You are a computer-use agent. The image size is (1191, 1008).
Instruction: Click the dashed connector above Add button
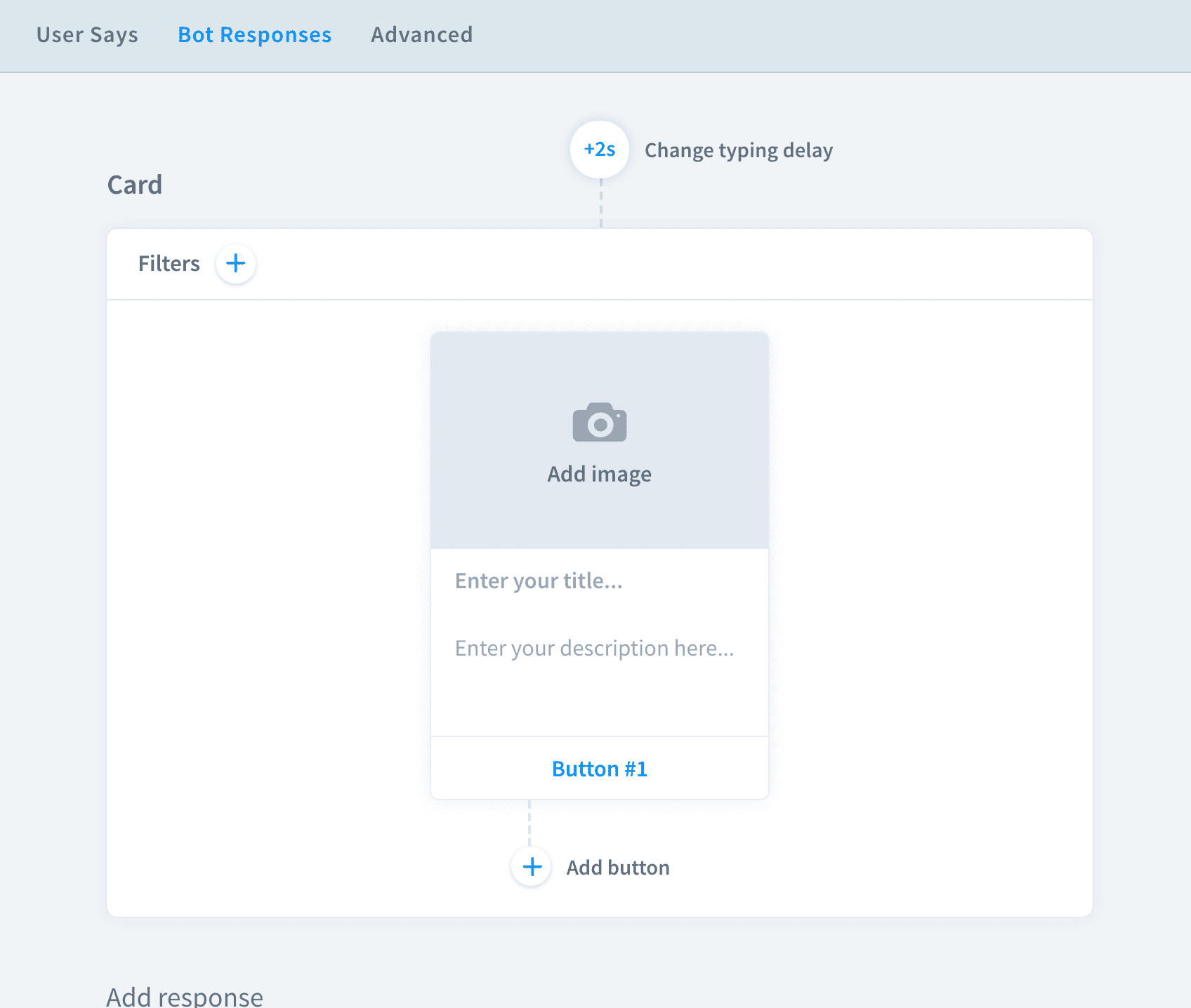pos(529,823)
